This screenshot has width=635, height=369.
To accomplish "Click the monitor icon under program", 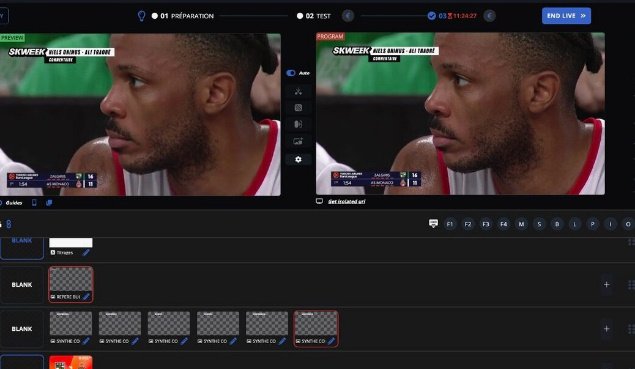I will coord(320,201).
